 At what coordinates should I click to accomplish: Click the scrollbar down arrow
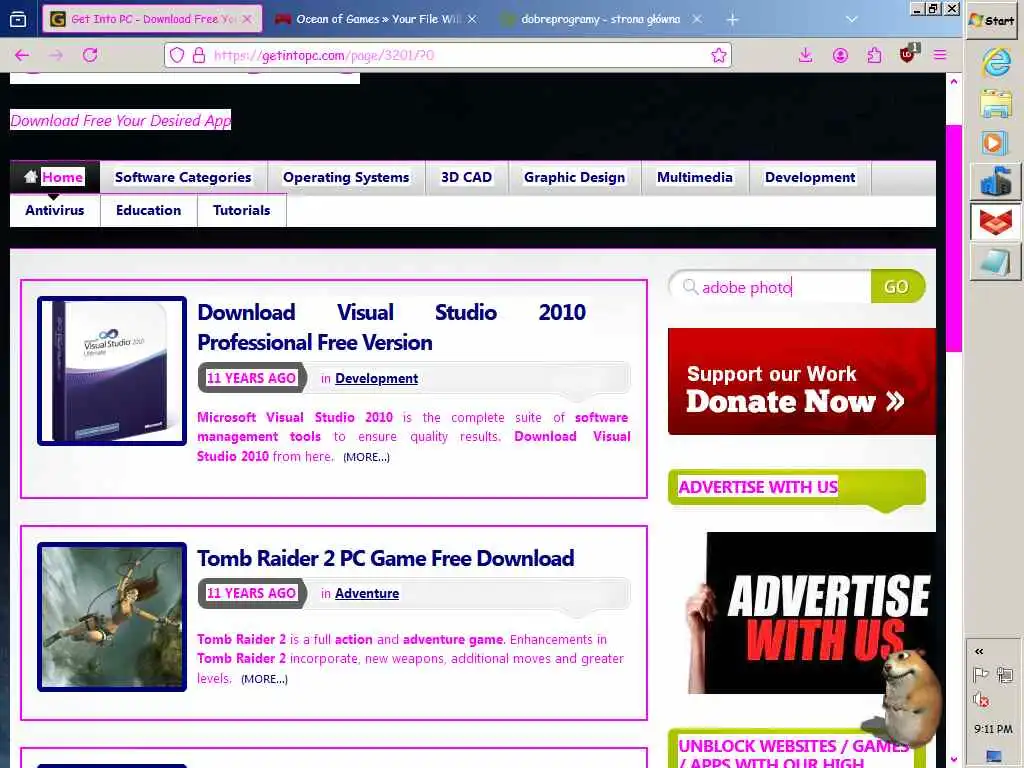953,759
